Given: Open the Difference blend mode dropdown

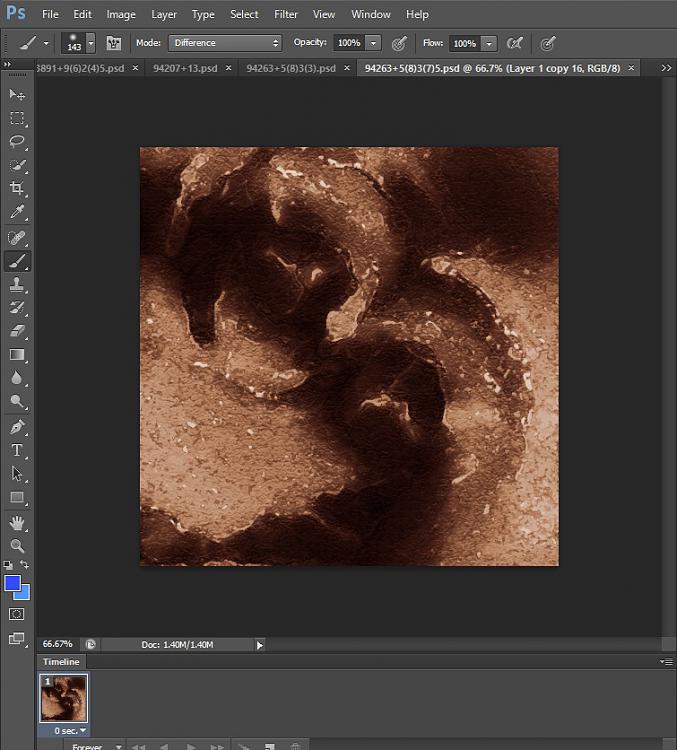Looking at the screenshot, I should pos(225,43).
